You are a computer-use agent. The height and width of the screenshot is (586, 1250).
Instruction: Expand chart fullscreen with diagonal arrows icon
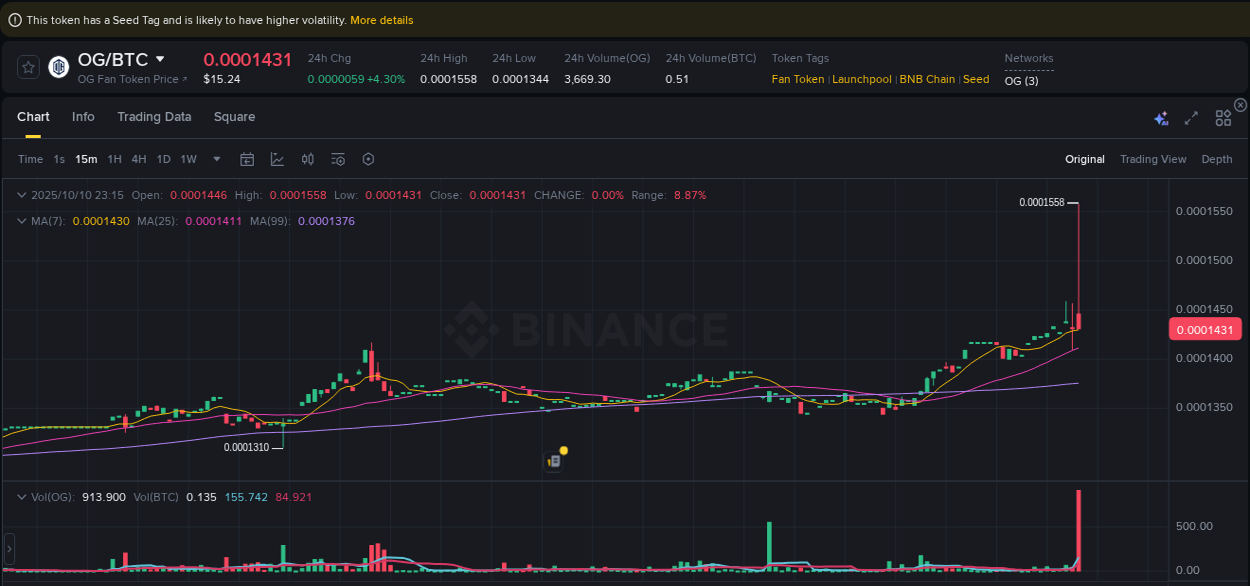coord(1191,117)
